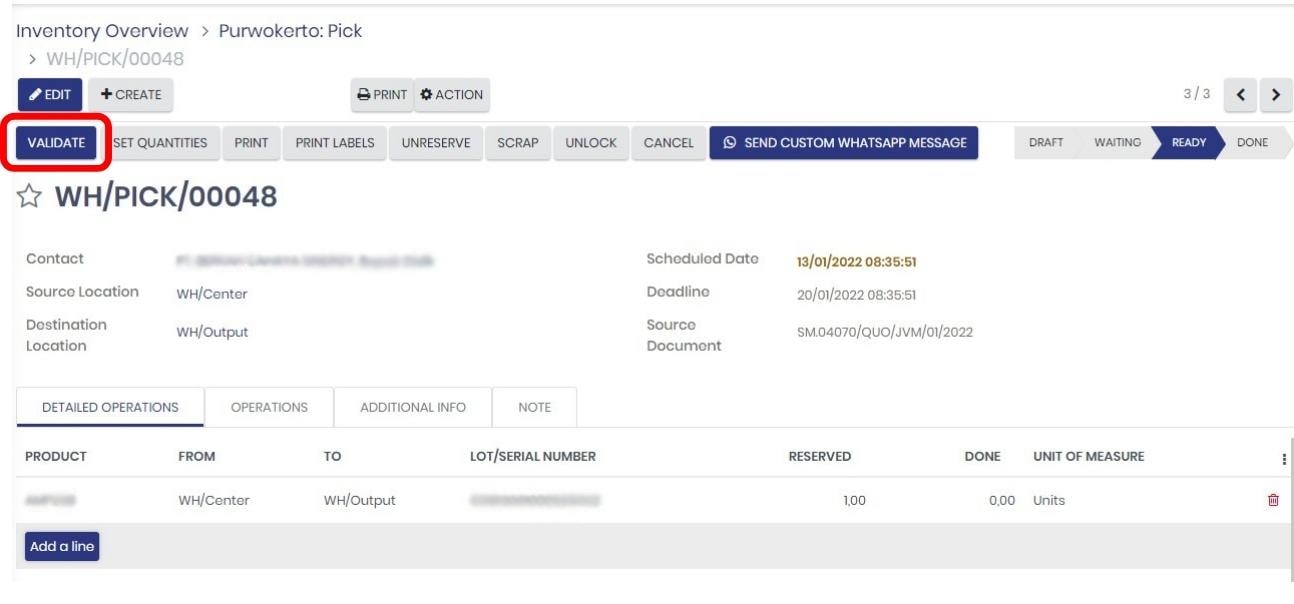This screenshot has width=1294, height=604.
Task: Switch to the Operations tab
Action: point(269,408)
